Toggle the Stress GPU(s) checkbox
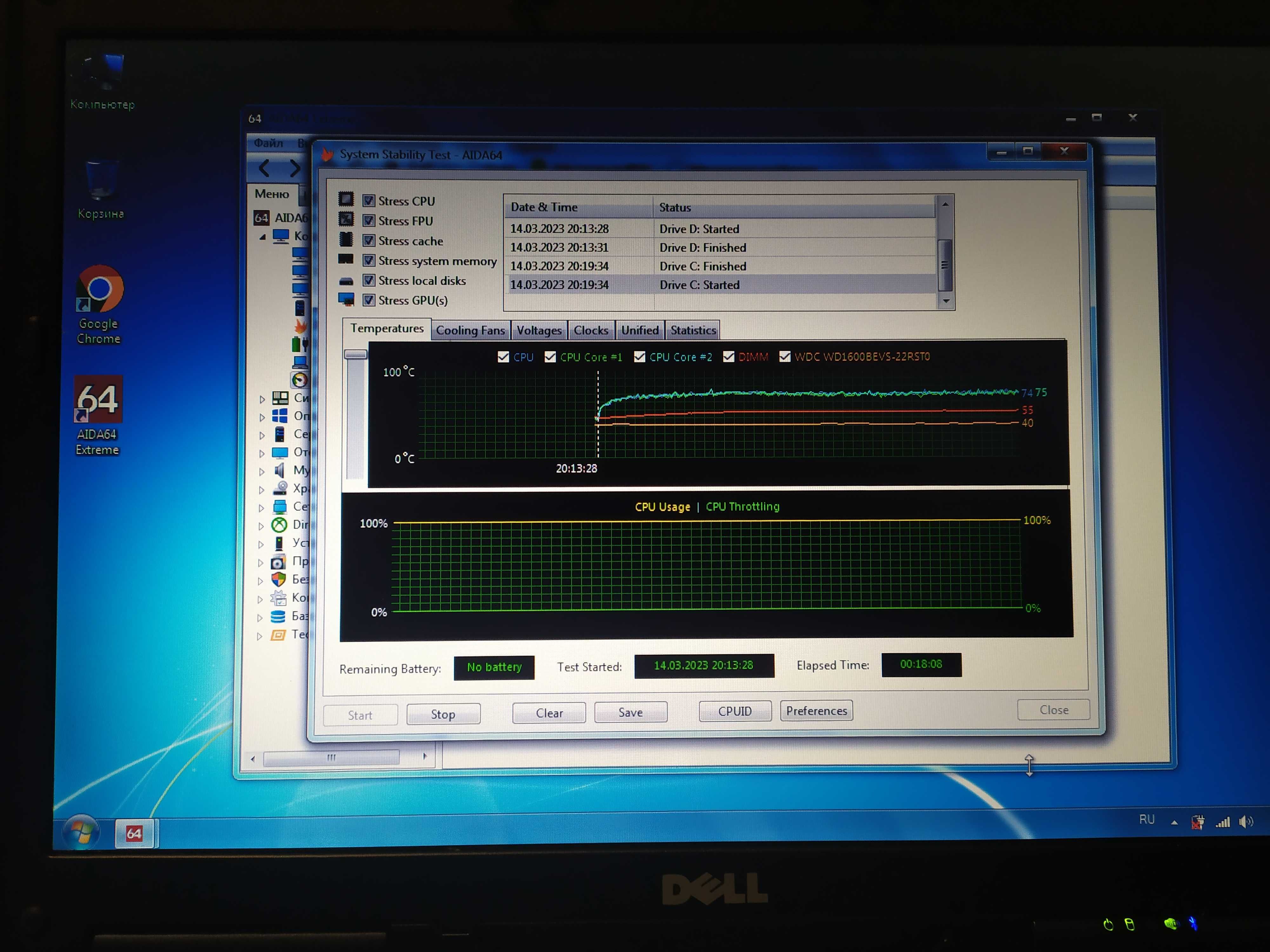This screenshot has height=952, width=1270. tap(369, 300)
